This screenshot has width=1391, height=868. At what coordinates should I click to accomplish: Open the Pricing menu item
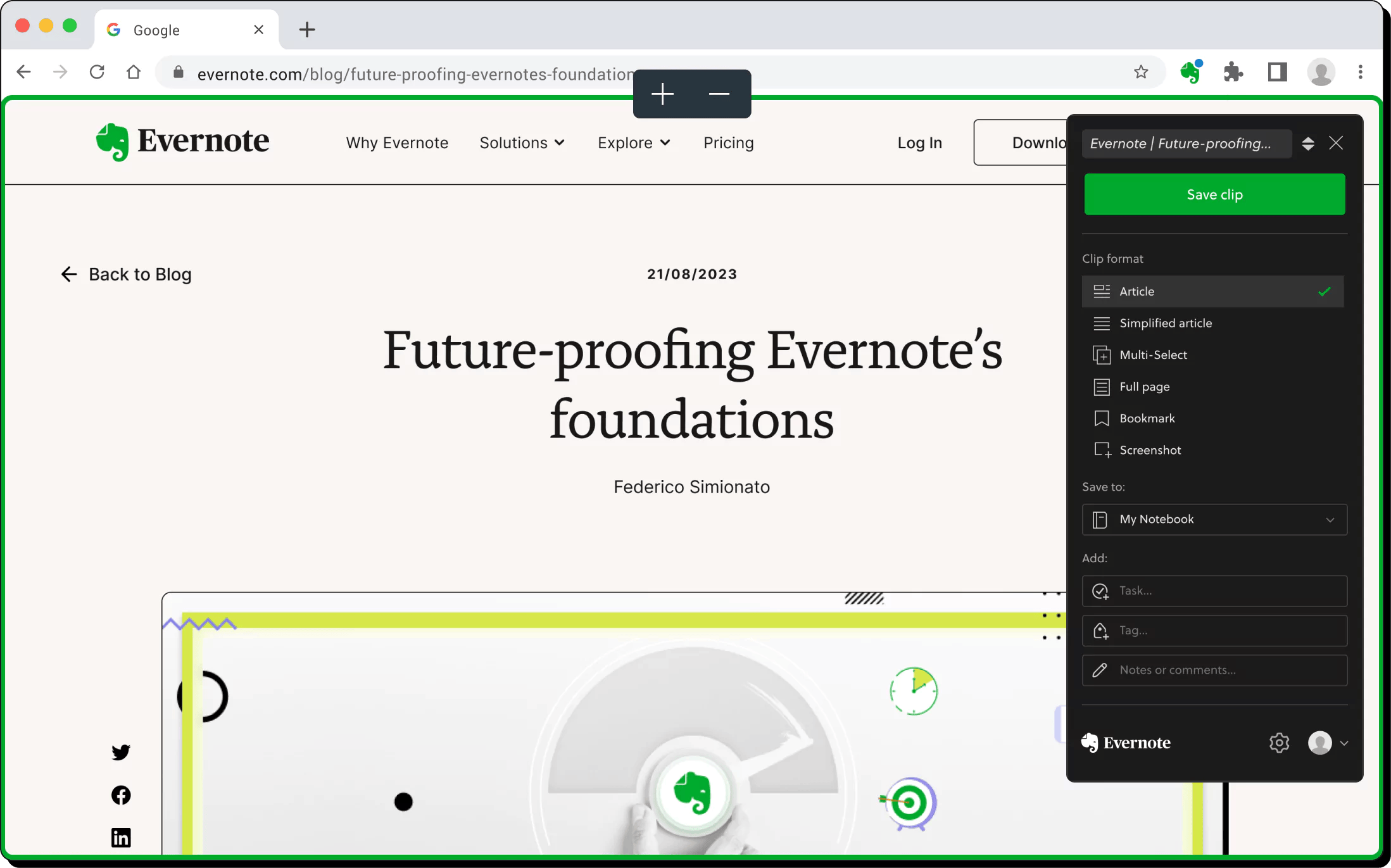click(728, 142)
